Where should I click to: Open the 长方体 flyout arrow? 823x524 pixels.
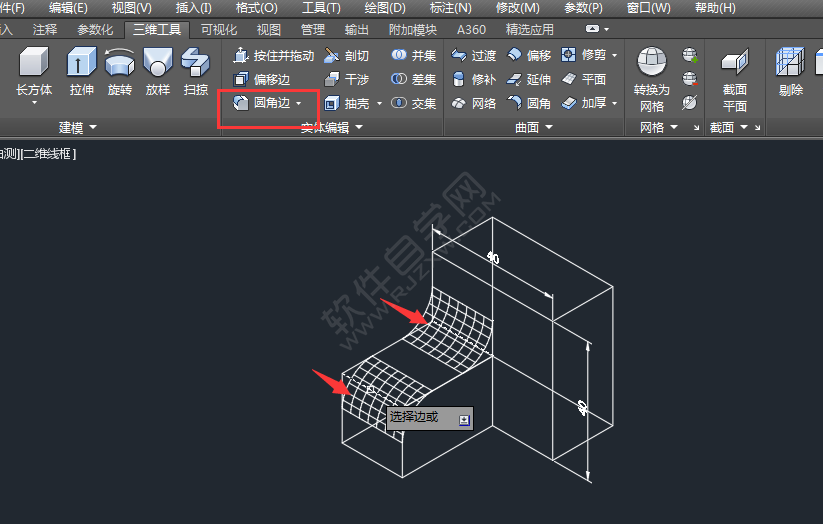[x=34, y=102]
